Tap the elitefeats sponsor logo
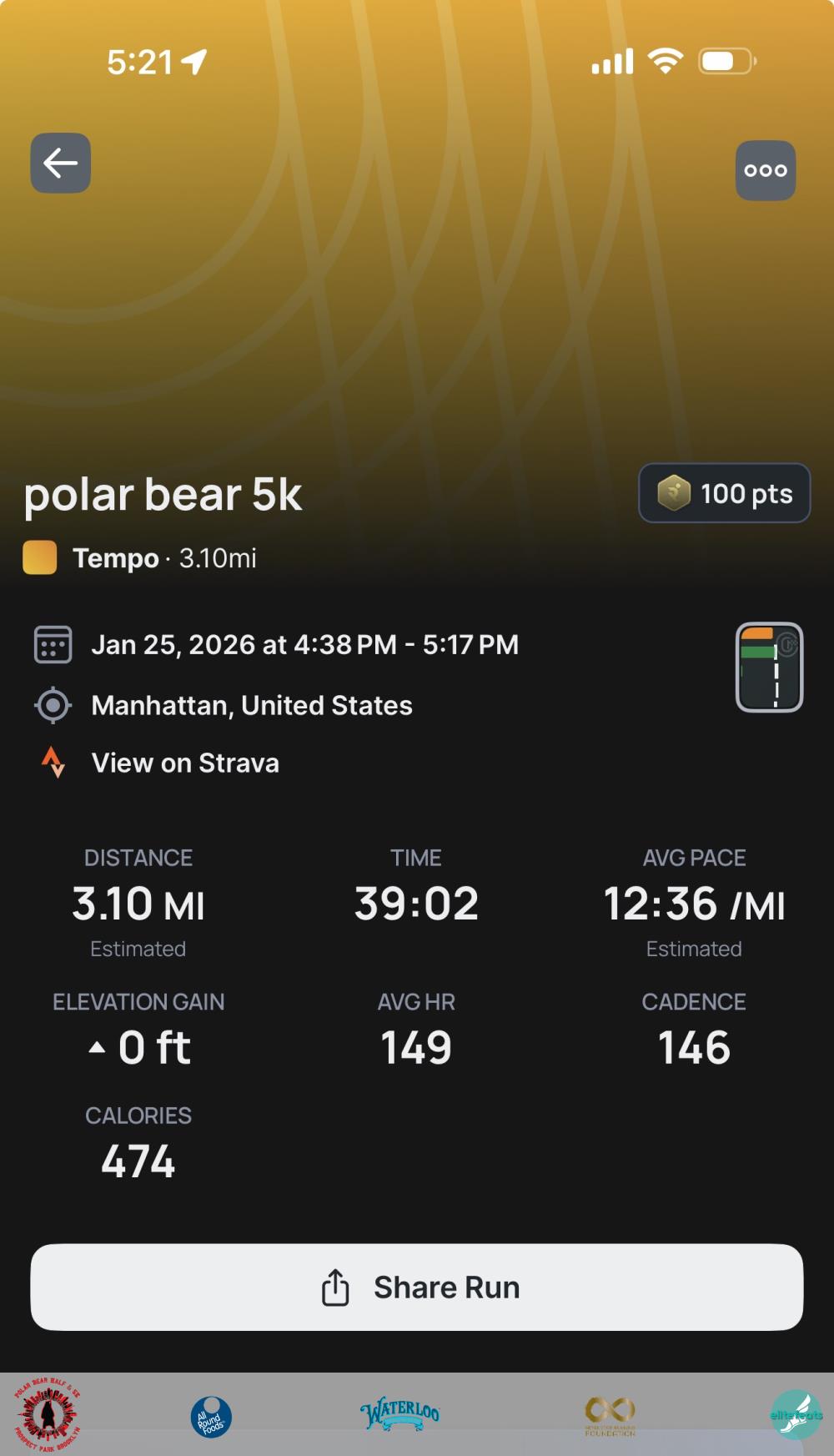The height and width of the screenshot is (1456, 834). click(796, 1414)
